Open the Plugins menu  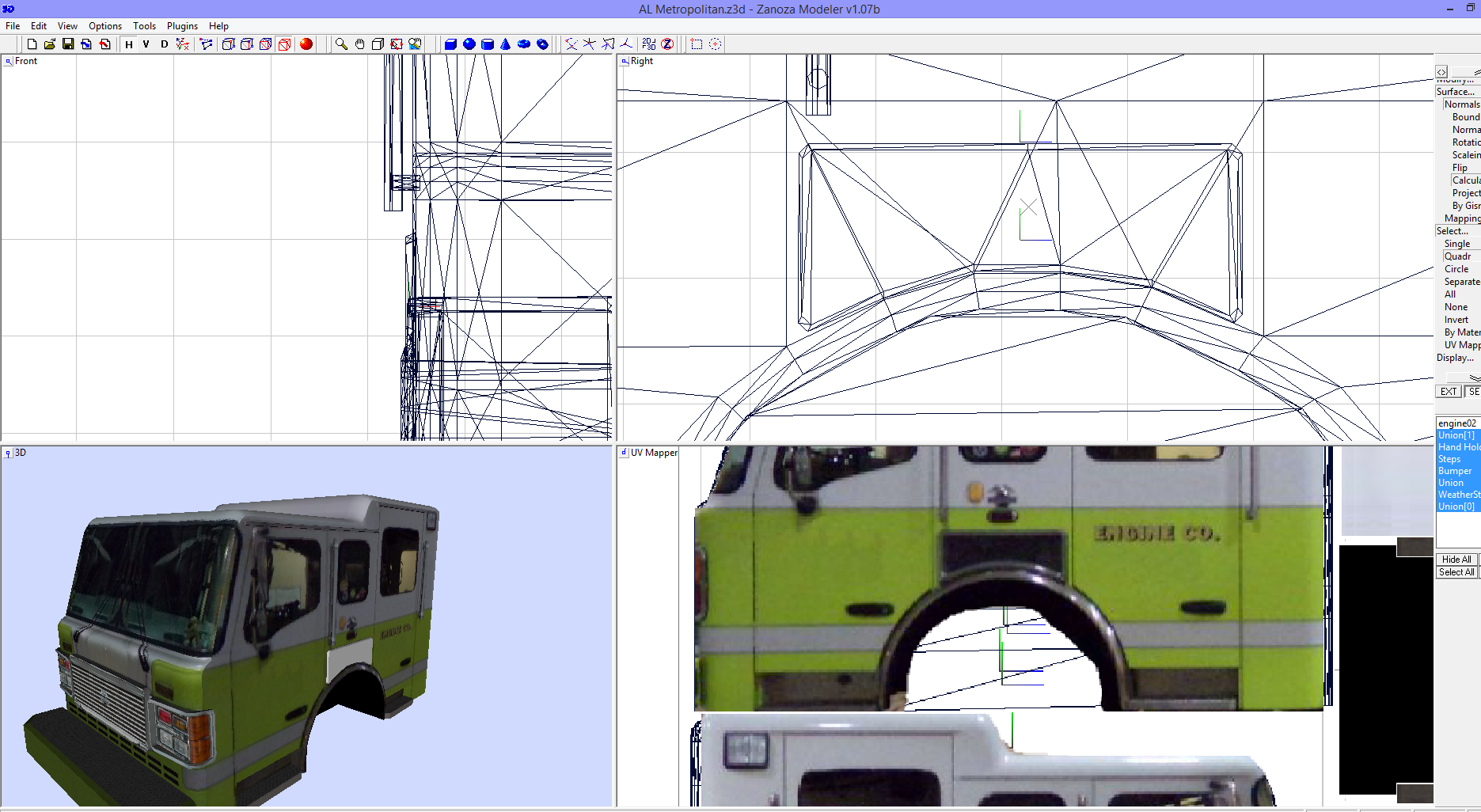(x=182, y=26)
